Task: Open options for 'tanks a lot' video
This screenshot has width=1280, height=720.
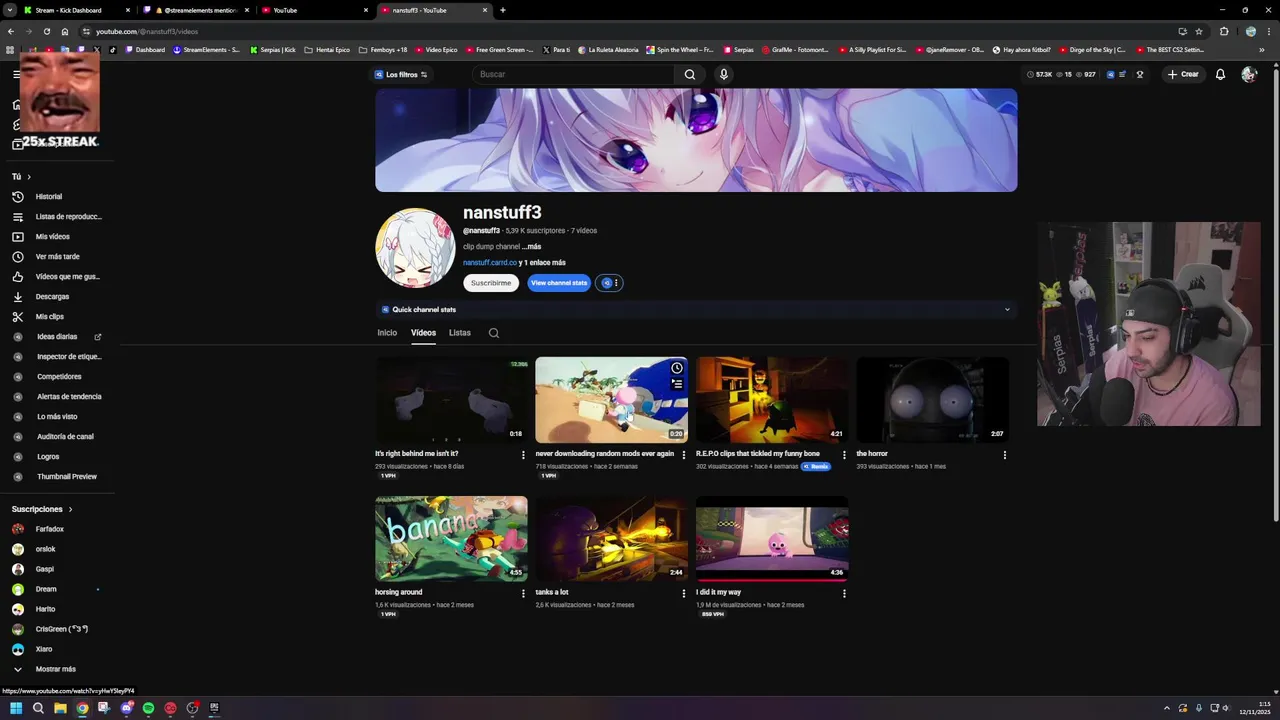Action: 684,593
